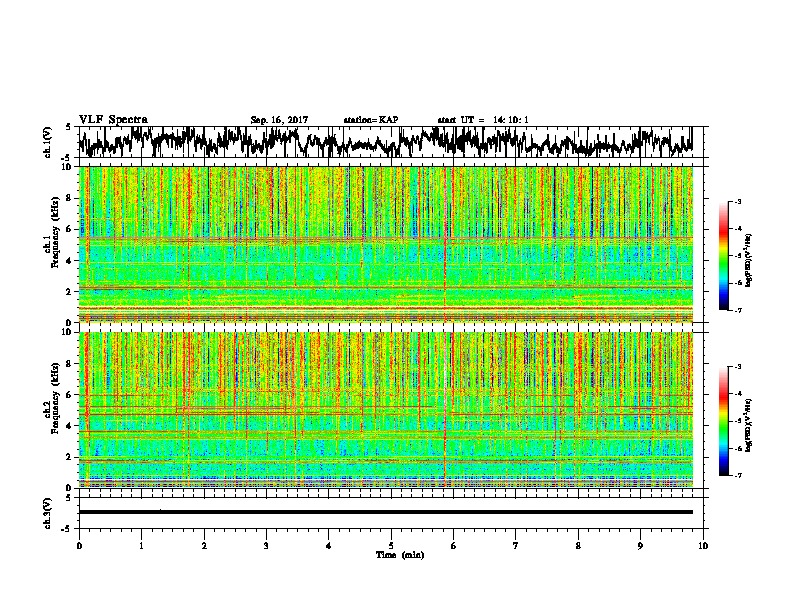Click time axis tick label 1
The width and height of the screenshot is (792, 612).
141,546
